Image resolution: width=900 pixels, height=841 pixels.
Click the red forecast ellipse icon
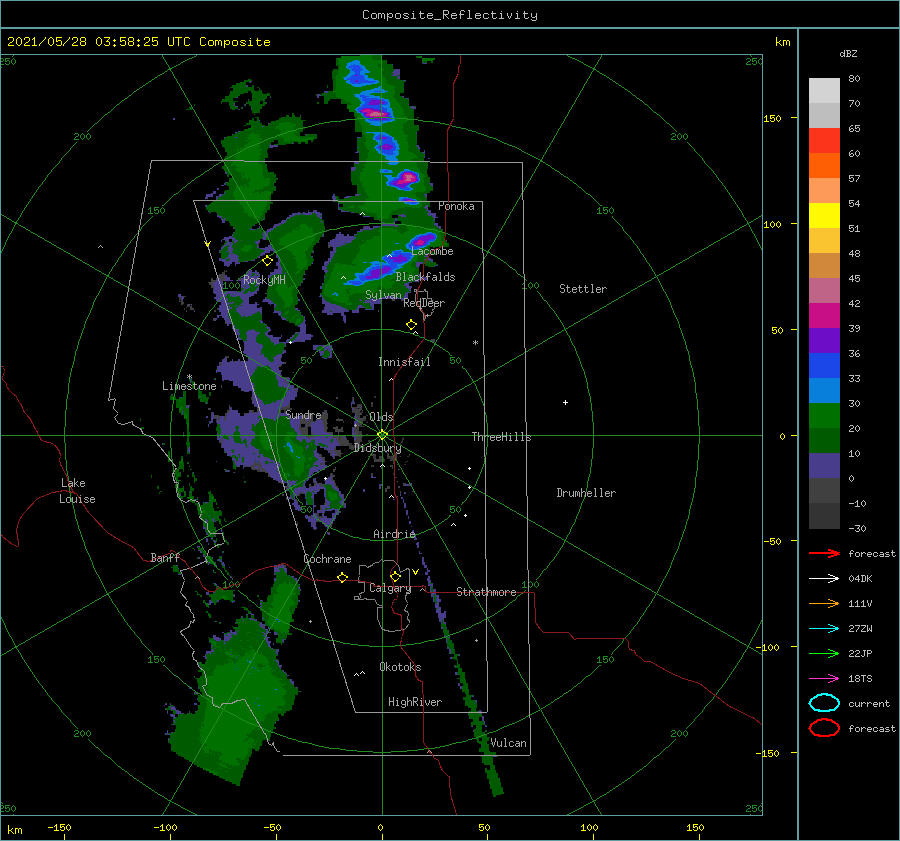coord(824,728)
